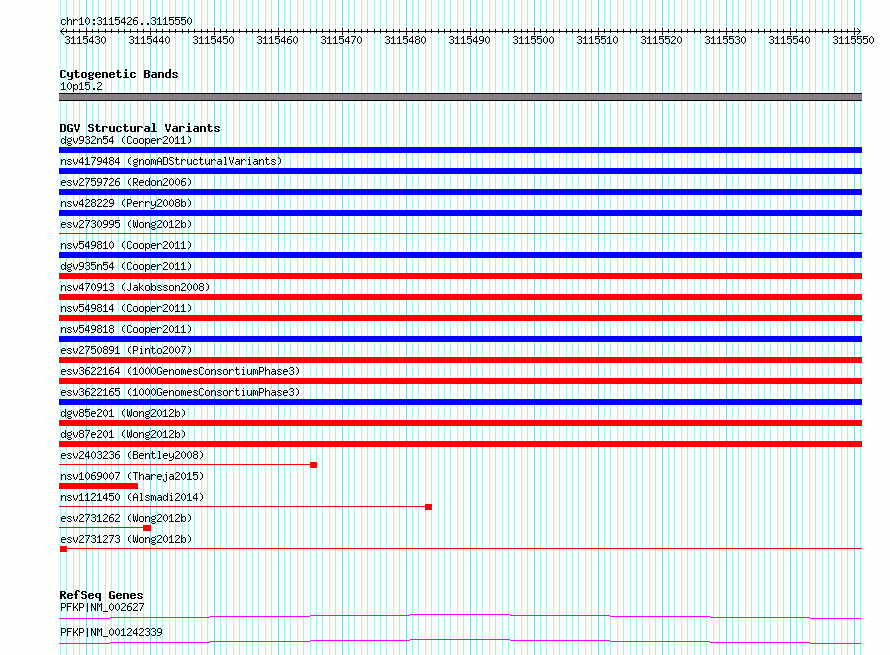
Task: Click the red end block of esv2731262
Action: (147, 528)
